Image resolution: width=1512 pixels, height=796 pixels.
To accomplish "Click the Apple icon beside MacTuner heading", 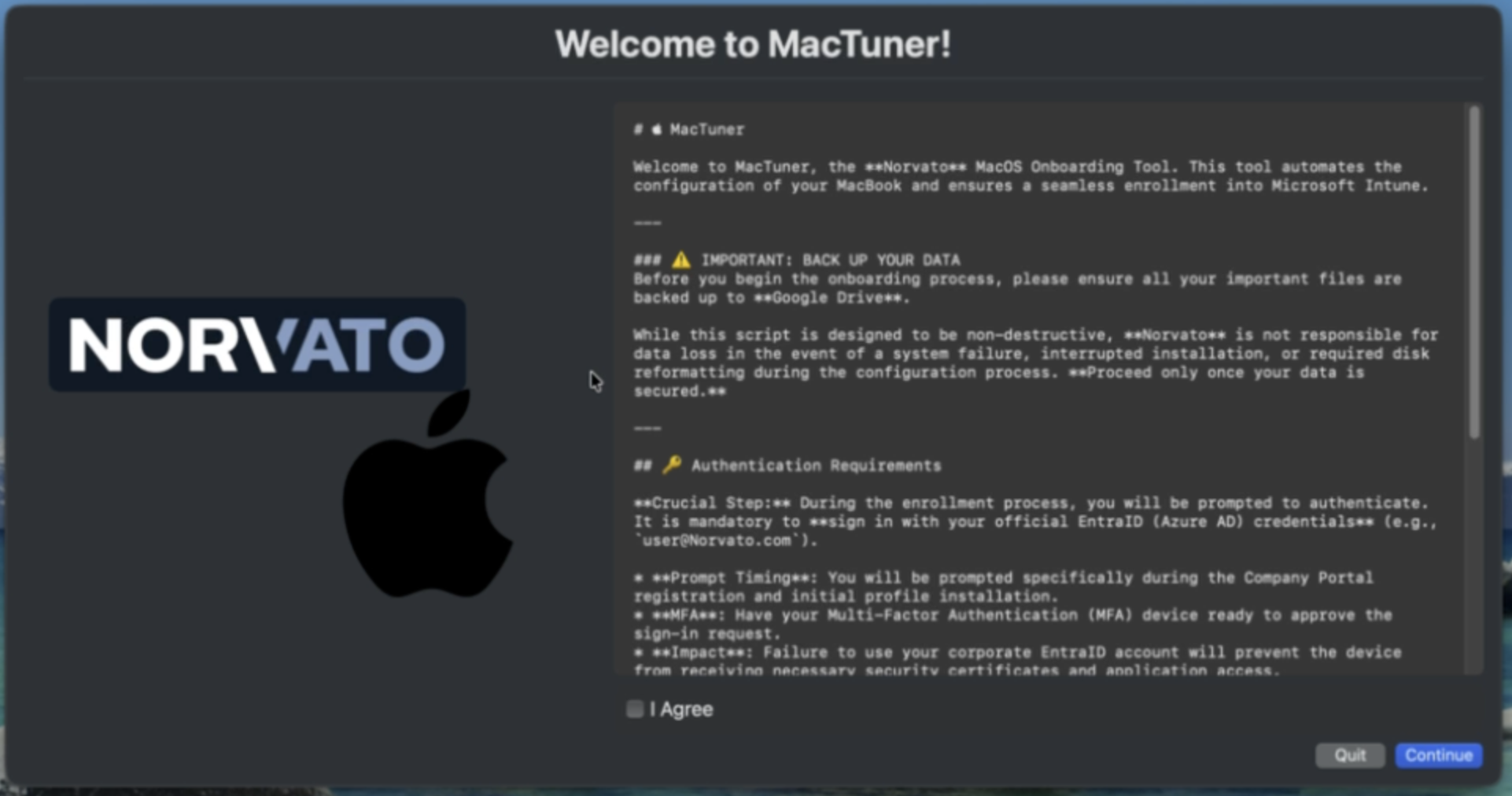I will 658,130.
